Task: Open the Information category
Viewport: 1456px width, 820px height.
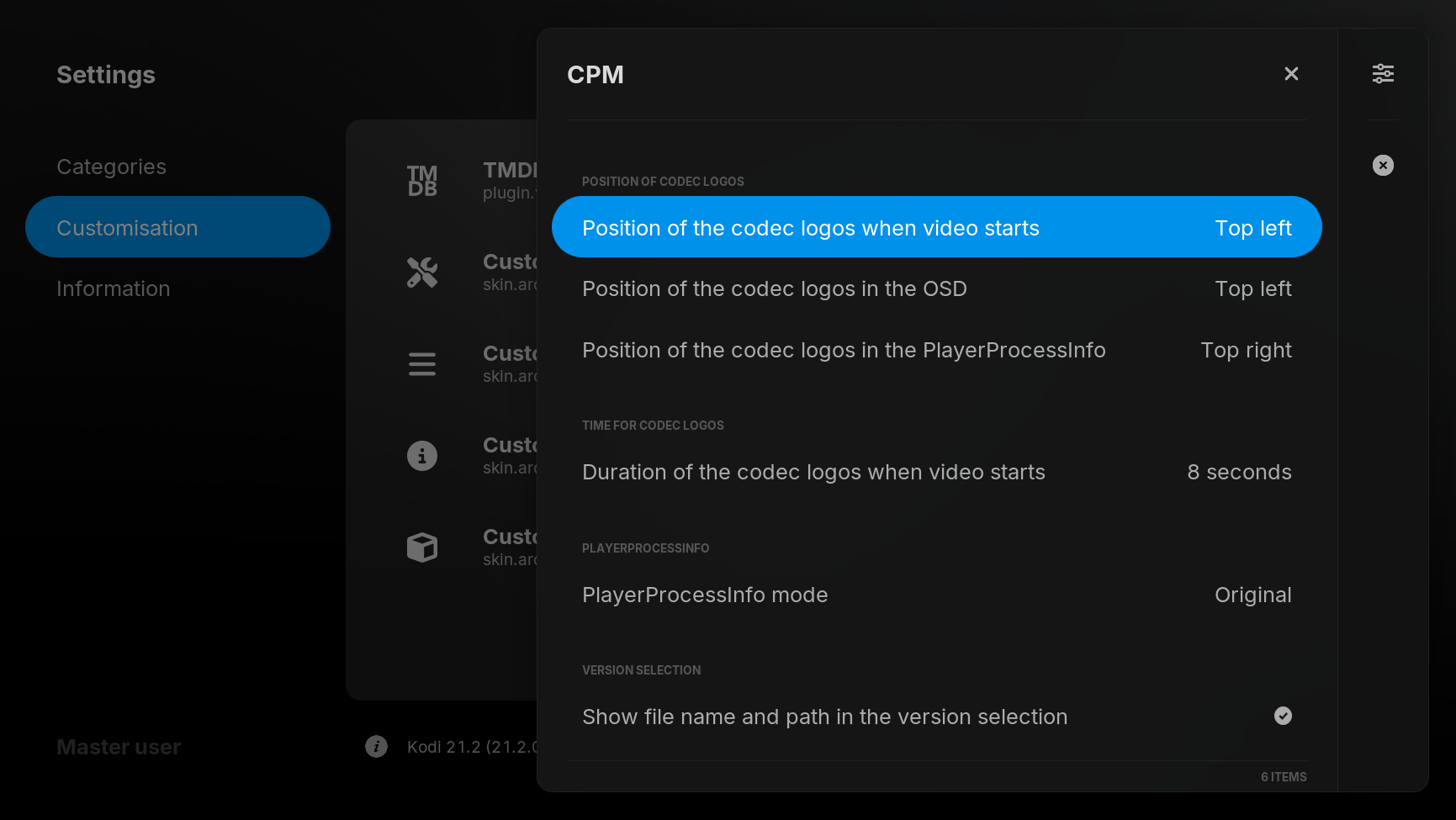Action: (114, 288)
